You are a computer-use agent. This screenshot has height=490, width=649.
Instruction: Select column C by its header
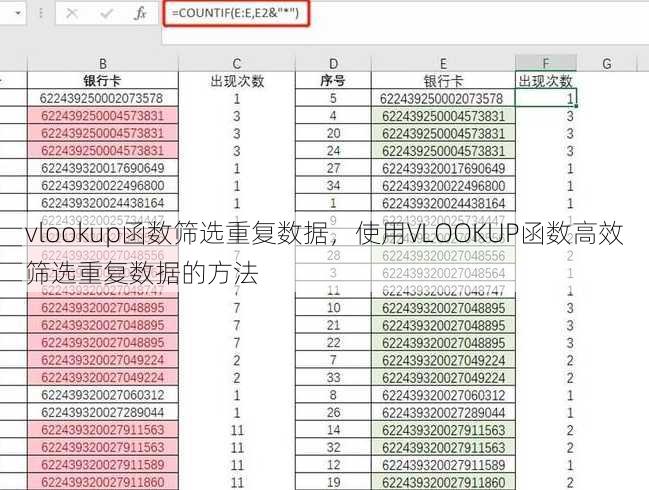[237, 63]
